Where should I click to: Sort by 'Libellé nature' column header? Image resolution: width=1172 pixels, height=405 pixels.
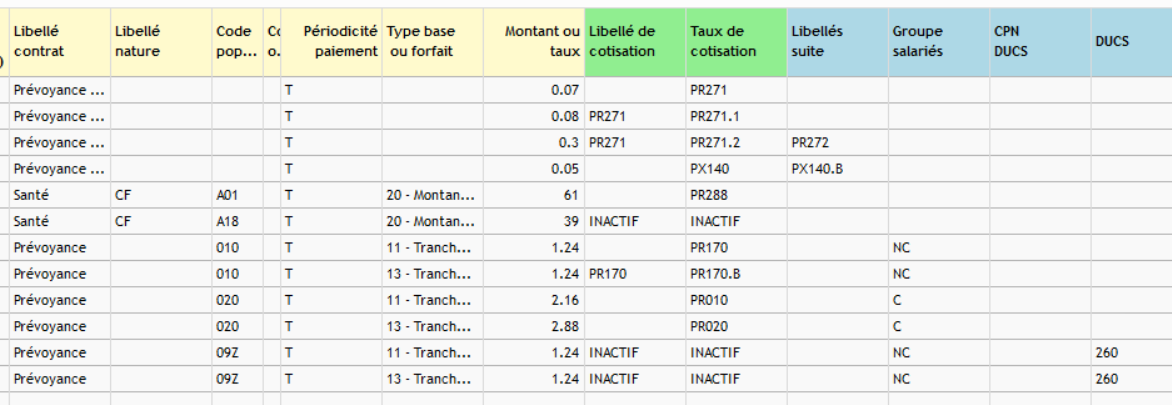pyautogui.click(x=160, y=41)
